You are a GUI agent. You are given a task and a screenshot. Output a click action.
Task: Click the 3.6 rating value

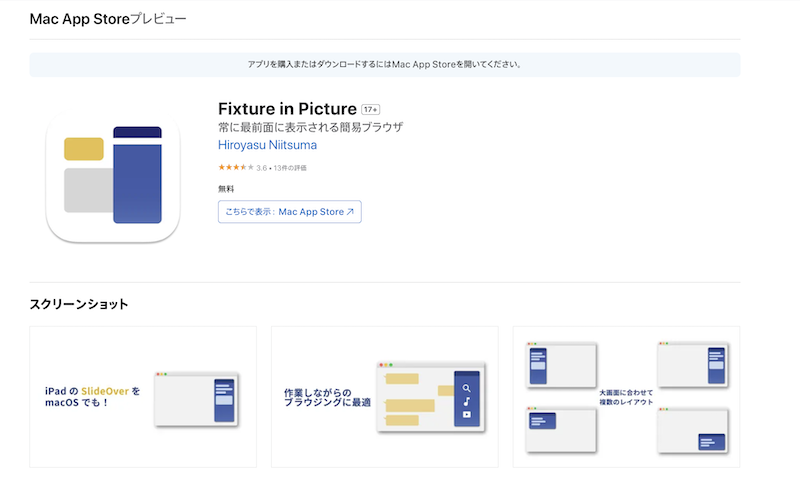point(261,168)
